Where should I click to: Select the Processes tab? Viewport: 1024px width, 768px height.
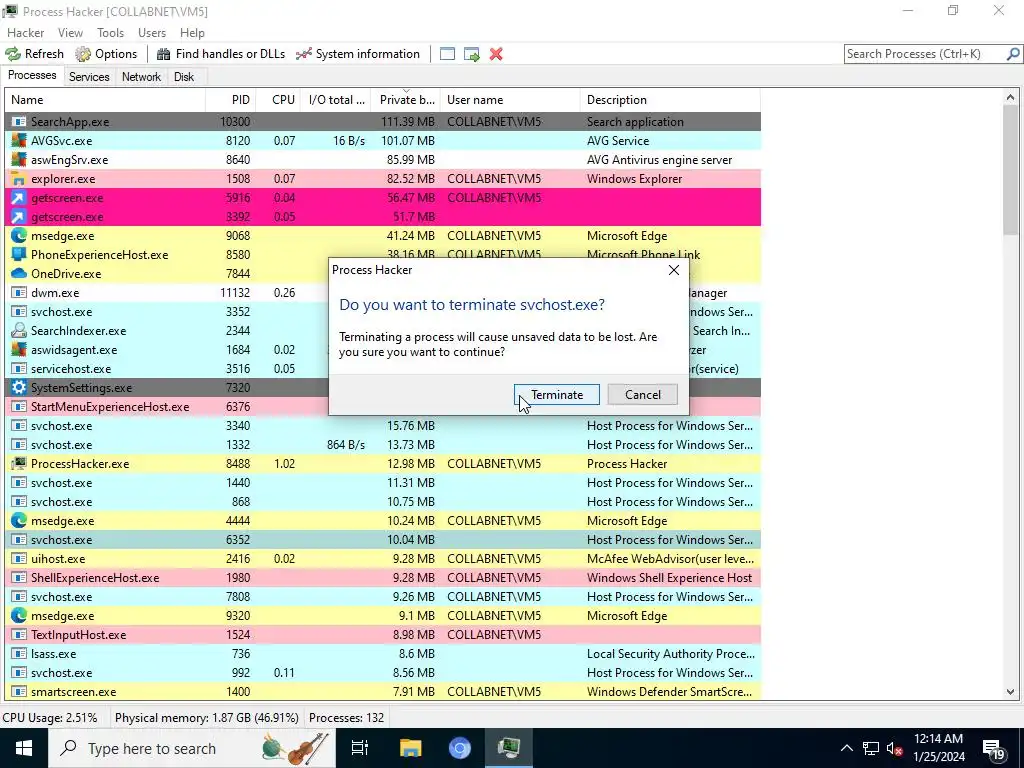pyautogui.click(x=32, y=75)
